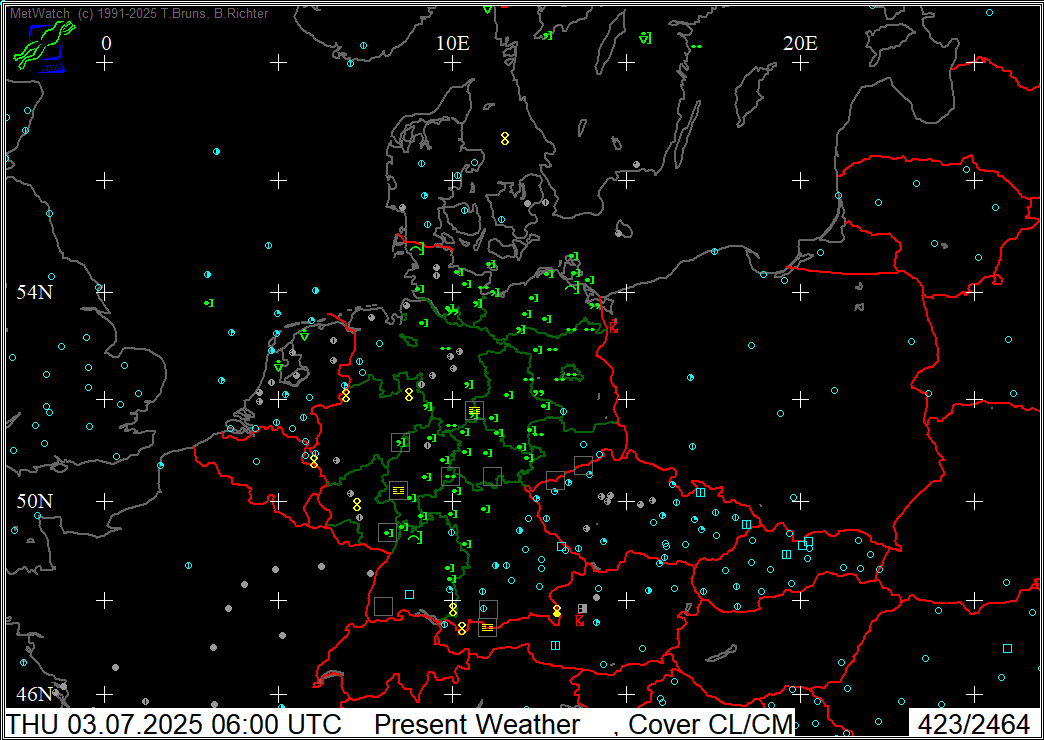Click the MetWatch copyright title text
The width and height of the screenshot is (1044, 740).
139,13
